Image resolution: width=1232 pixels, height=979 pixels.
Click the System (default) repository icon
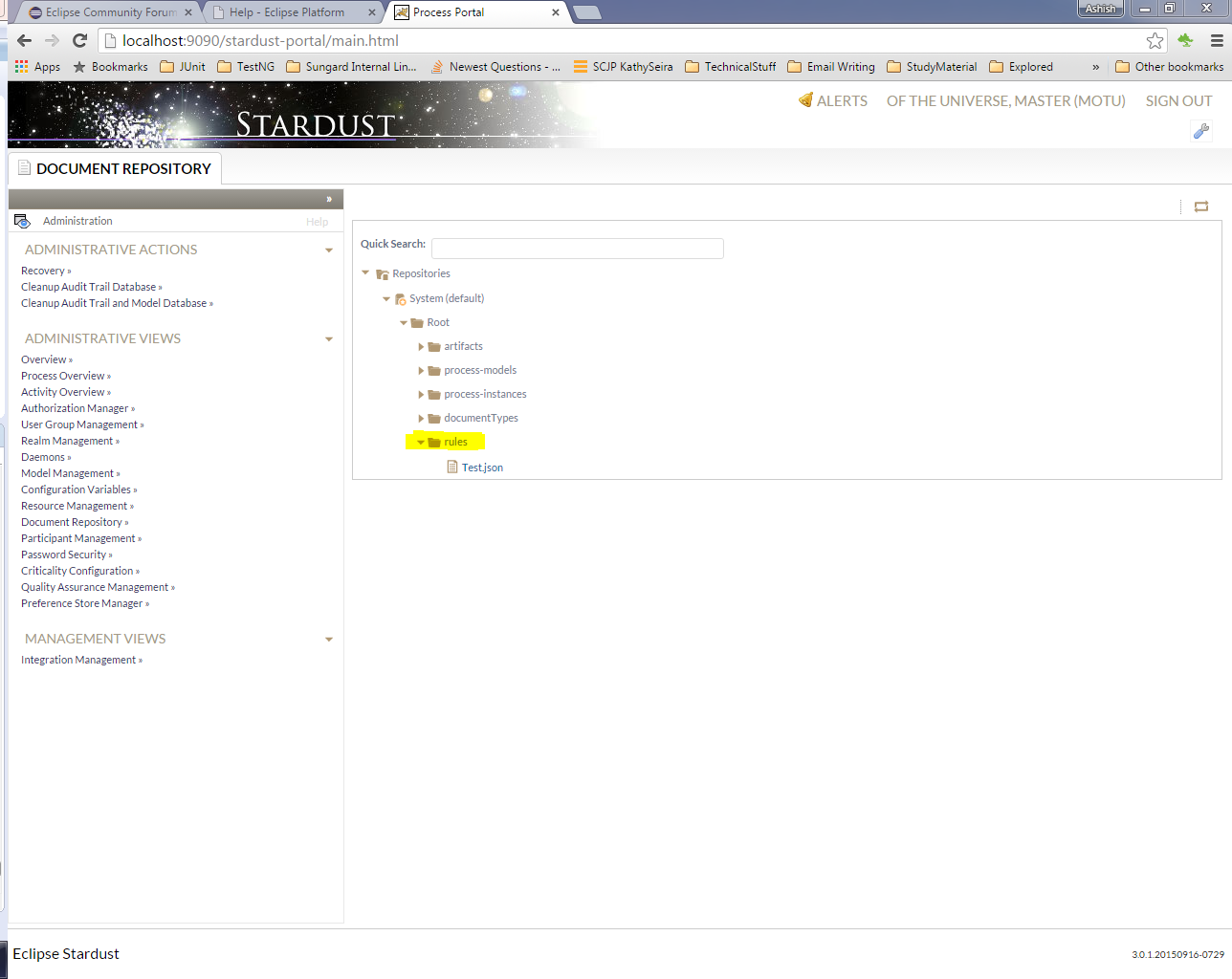(x=400, y=299)
